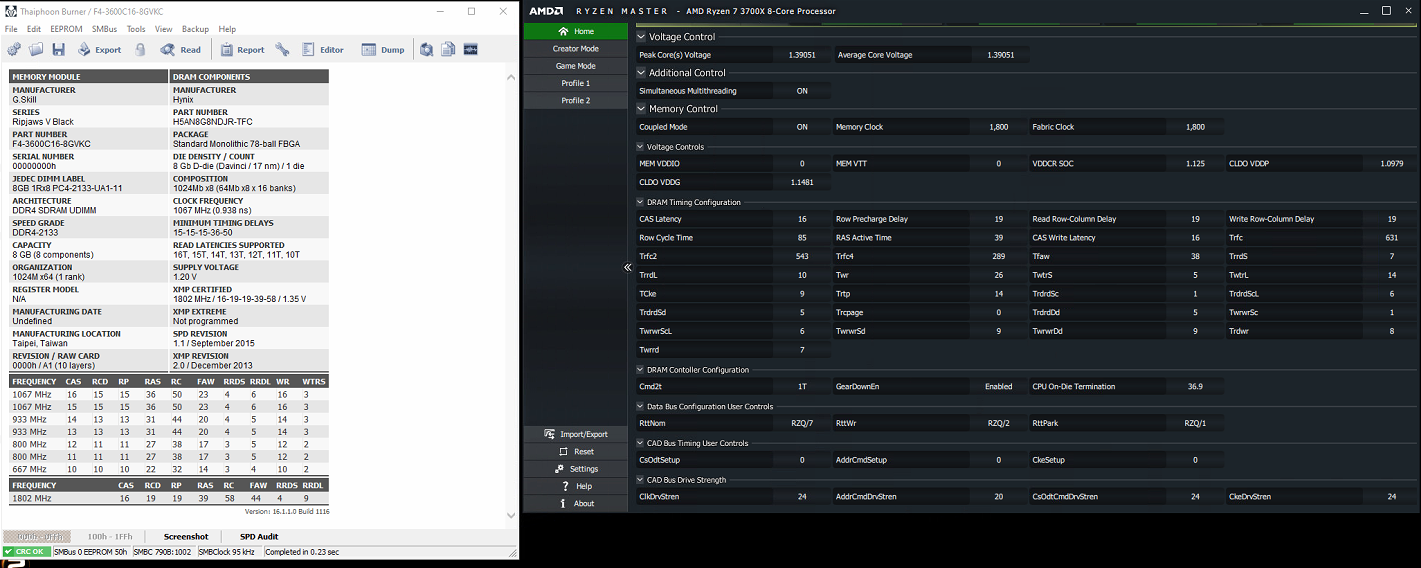Image resolution: width=1421 pixels, height=568 pixels.
Task: Collapse the Ryzen Master sidebar with double chevron
Action: [628, 267]
